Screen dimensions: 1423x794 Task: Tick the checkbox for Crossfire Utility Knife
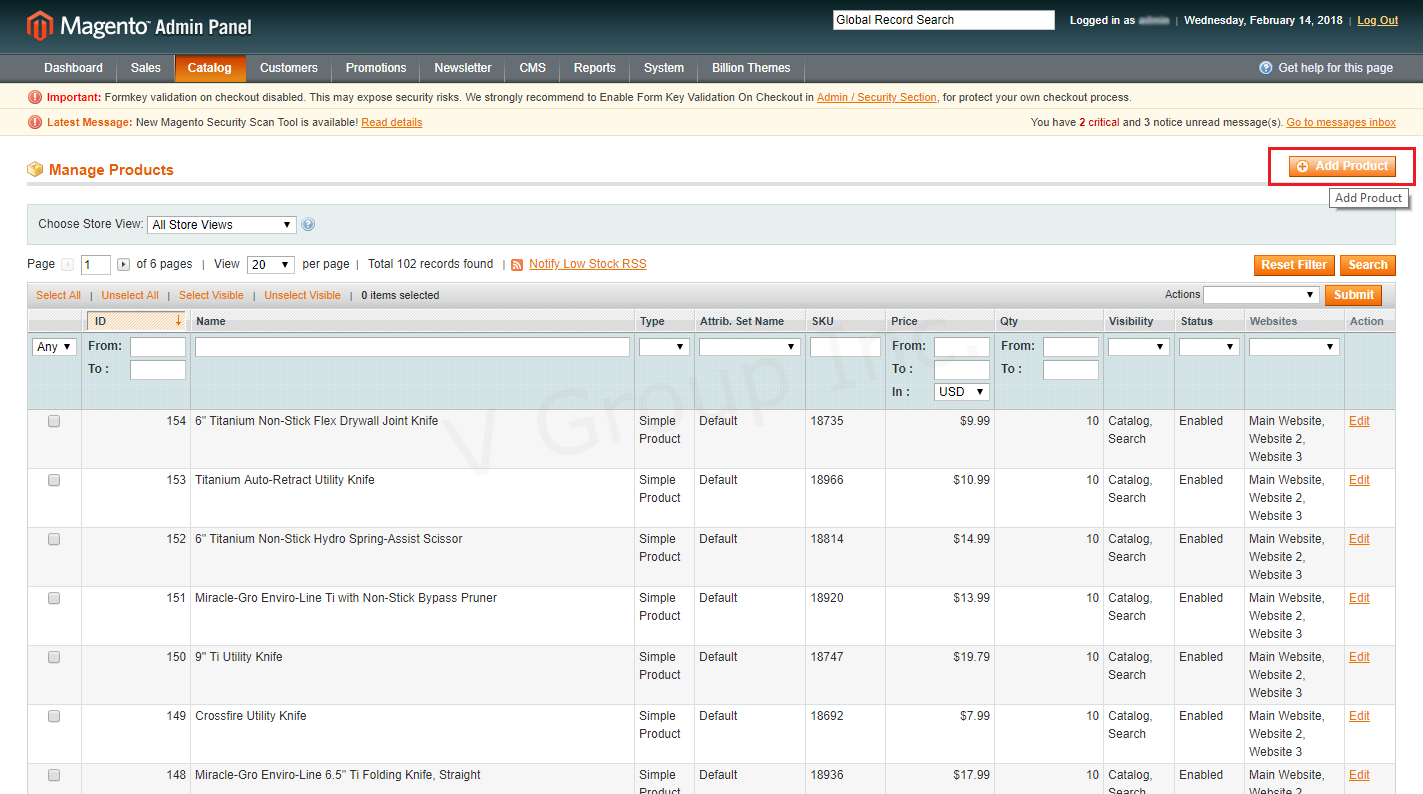tap(54, 717)
